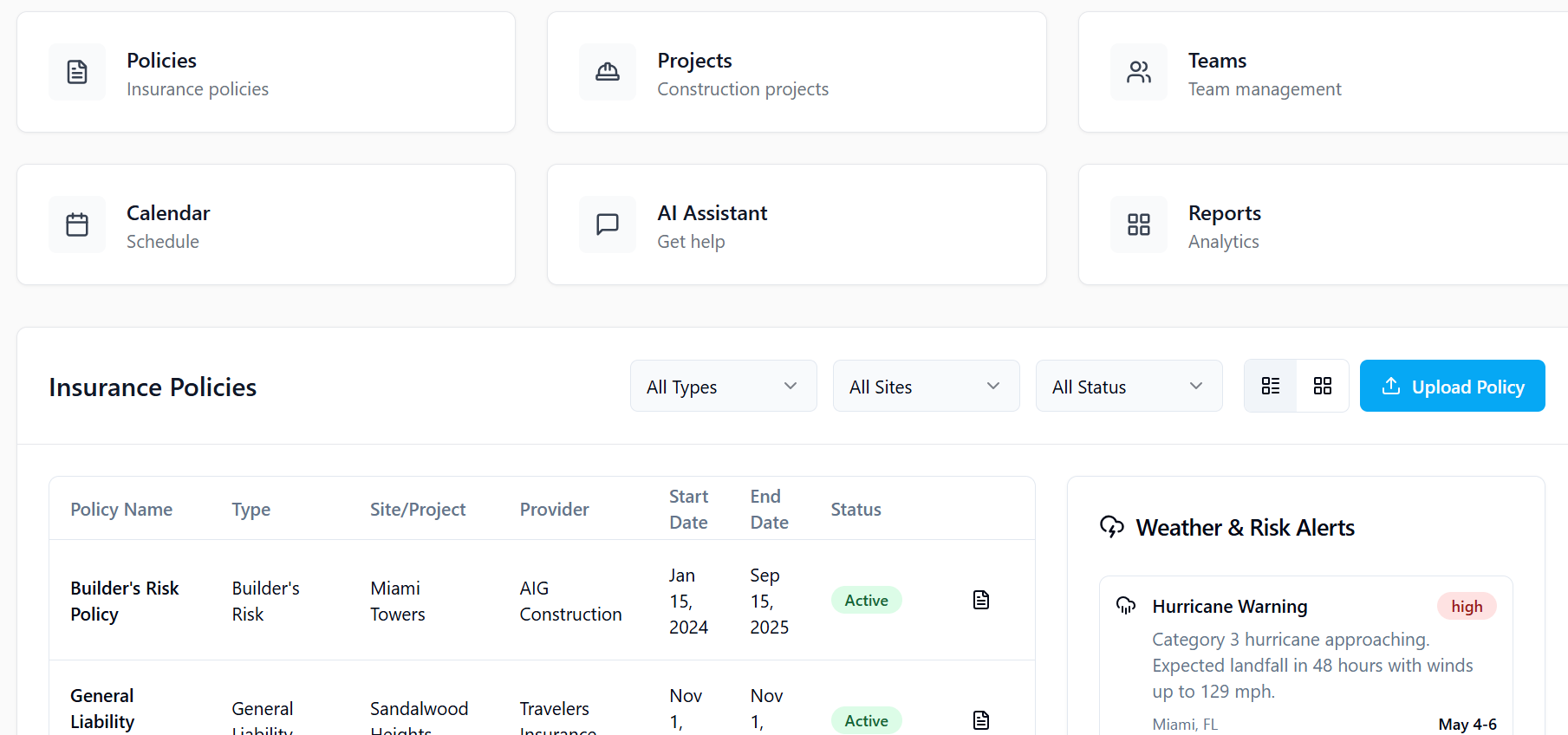Click the high severity badge
Viewport: 1568px width, 735px height.
click(1467, 606)
